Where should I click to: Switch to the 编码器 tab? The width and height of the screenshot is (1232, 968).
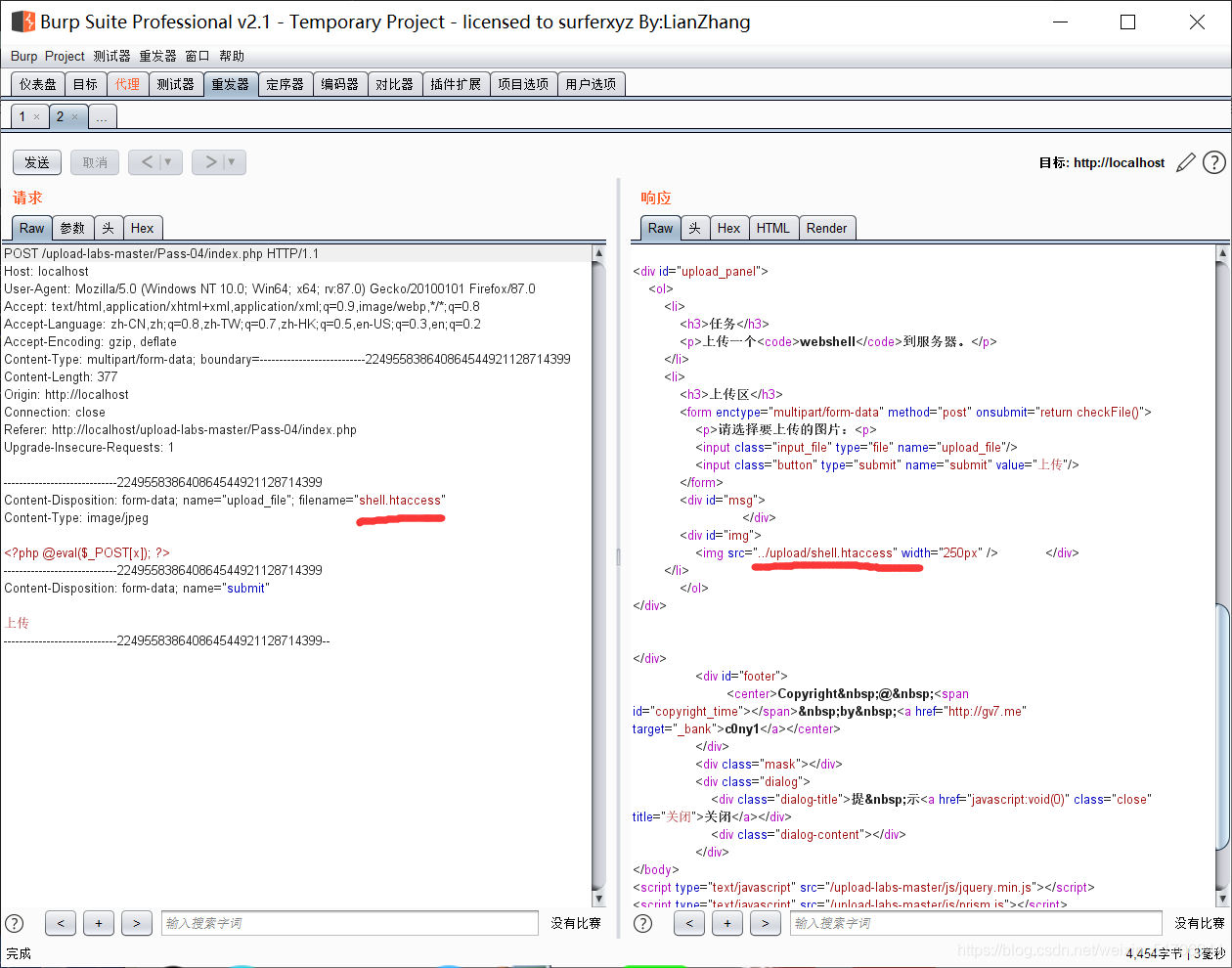[340, 84]
